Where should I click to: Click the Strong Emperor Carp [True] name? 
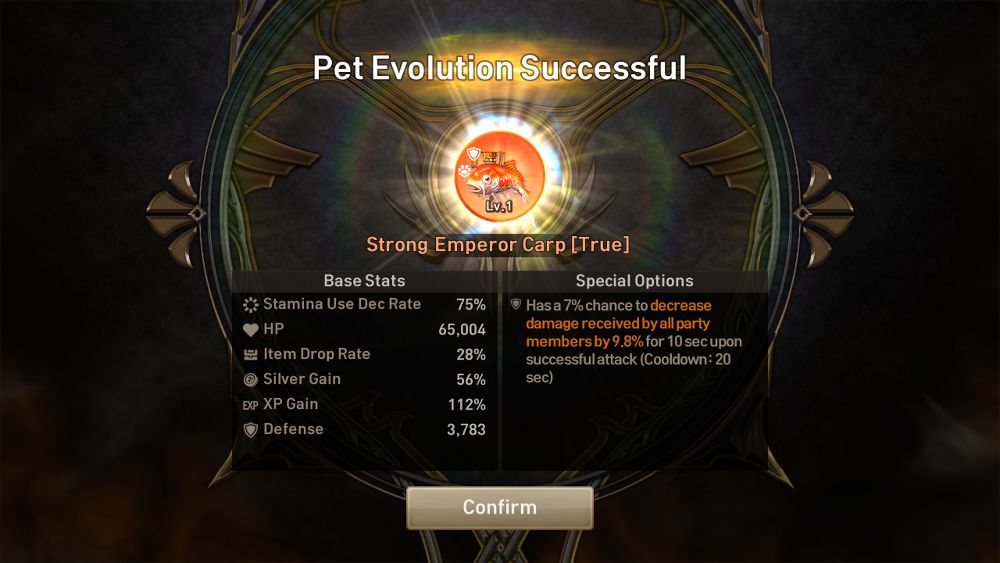tap(498, 245)
